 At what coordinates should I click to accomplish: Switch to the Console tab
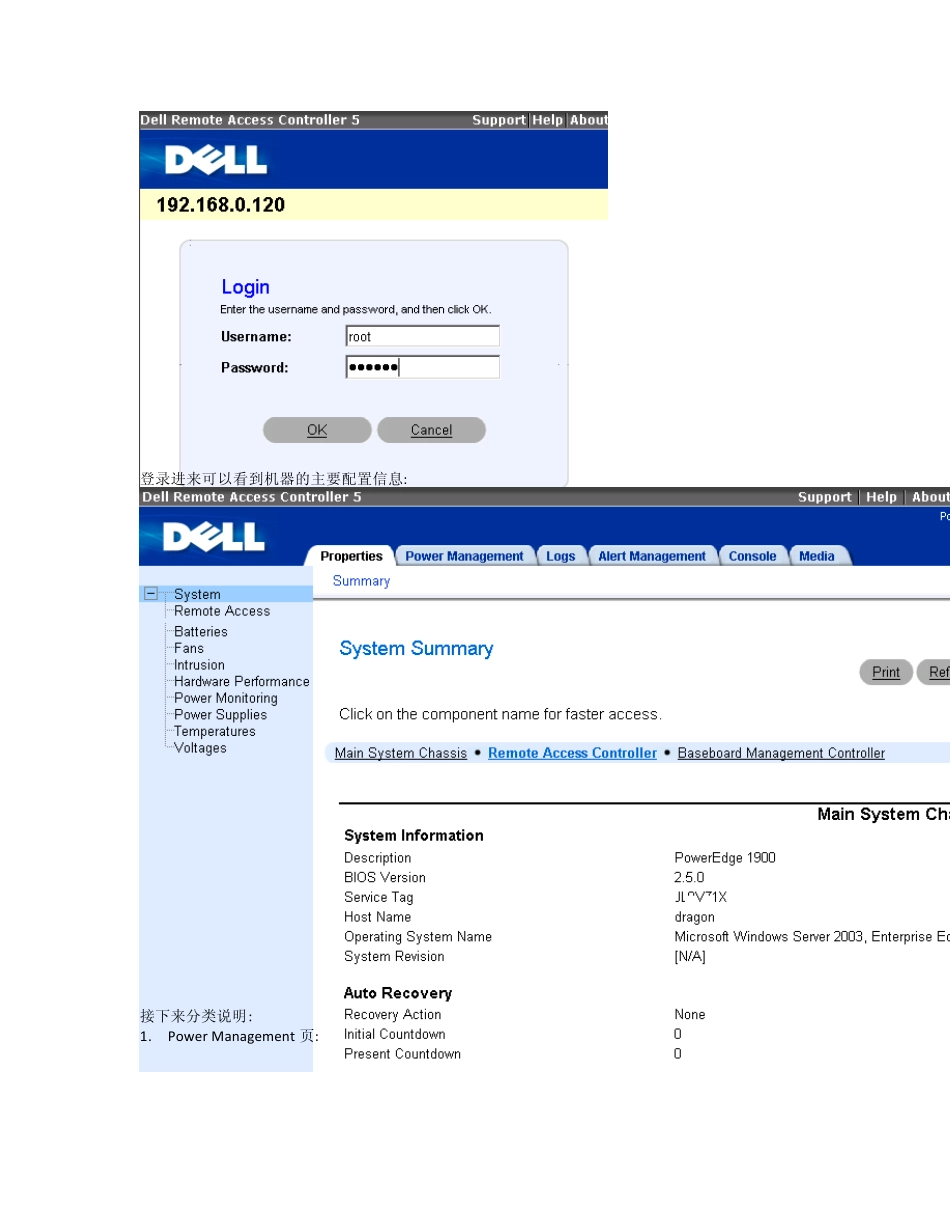click(753, 556)
